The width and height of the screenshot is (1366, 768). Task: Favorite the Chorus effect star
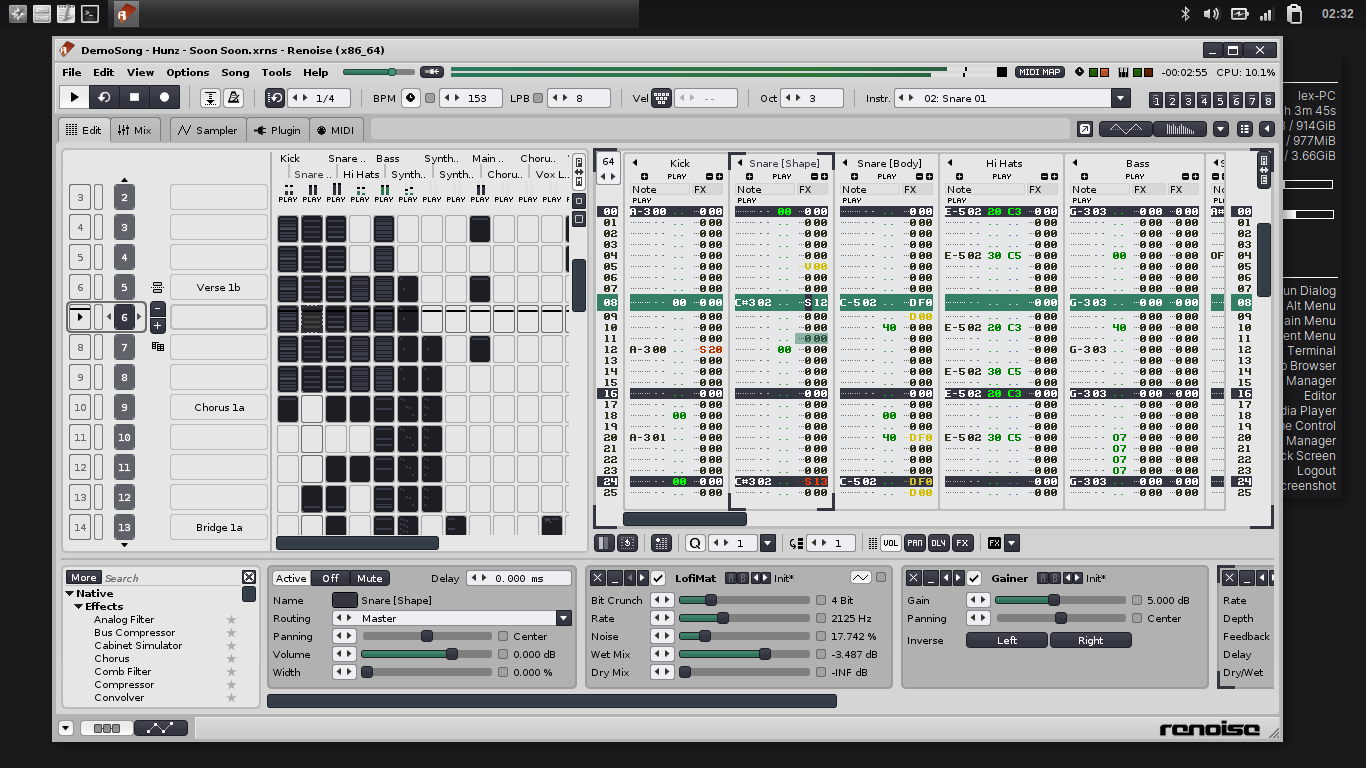[x=231, y=659]
